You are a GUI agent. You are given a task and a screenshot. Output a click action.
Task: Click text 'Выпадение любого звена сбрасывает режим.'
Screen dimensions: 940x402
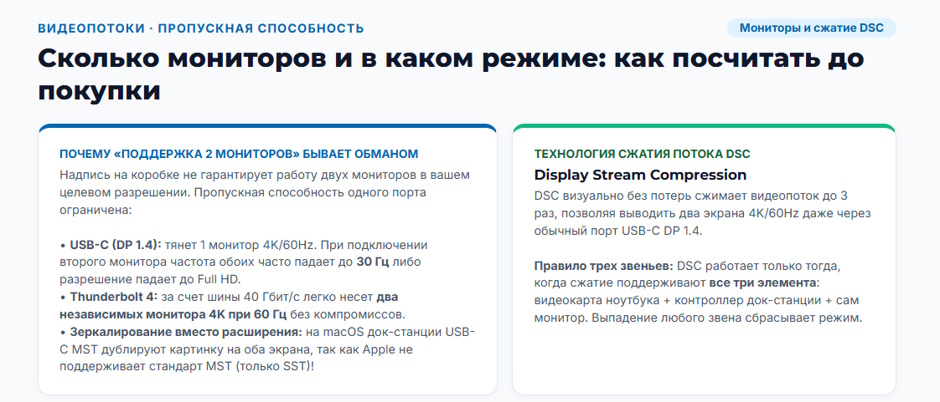pos(727,318)
